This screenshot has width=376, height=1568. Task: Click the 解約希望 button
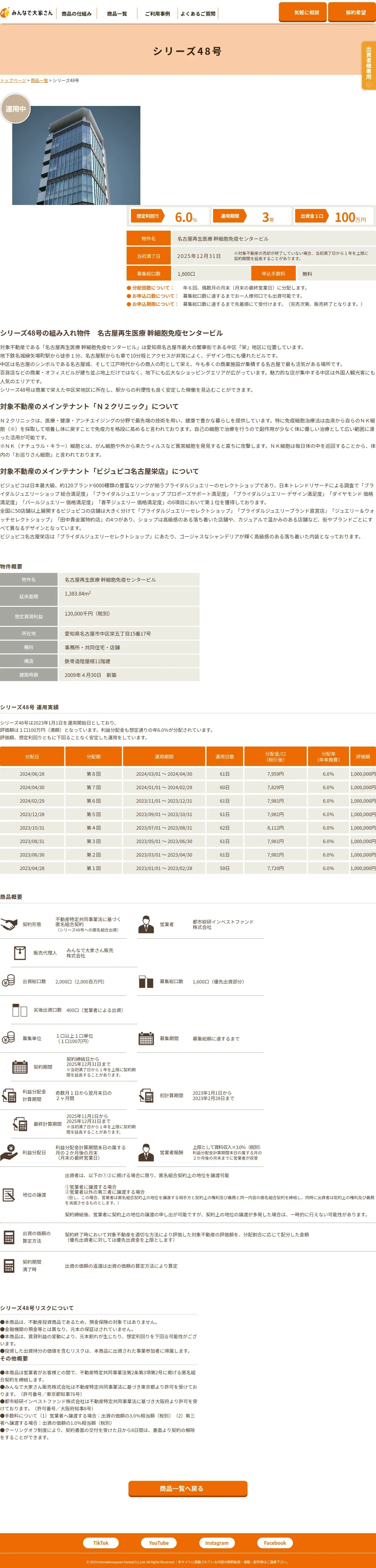[352, 12]
